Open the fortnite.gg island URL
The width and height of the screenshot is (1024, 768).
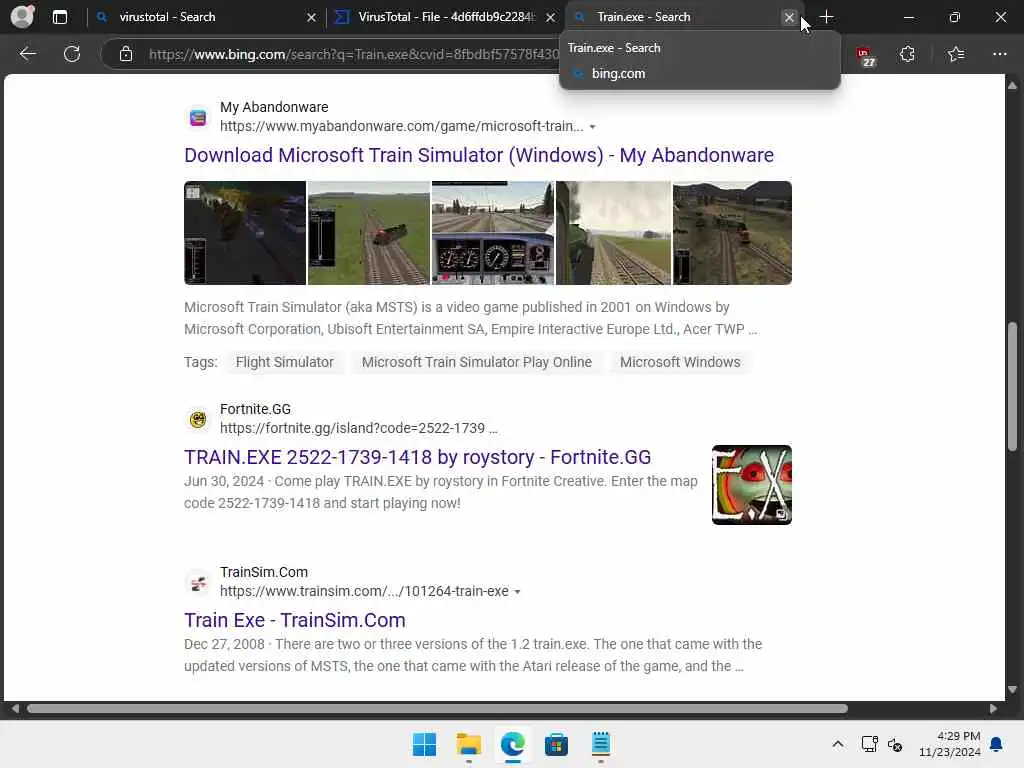pyautogui.click(x=358, y=428)
